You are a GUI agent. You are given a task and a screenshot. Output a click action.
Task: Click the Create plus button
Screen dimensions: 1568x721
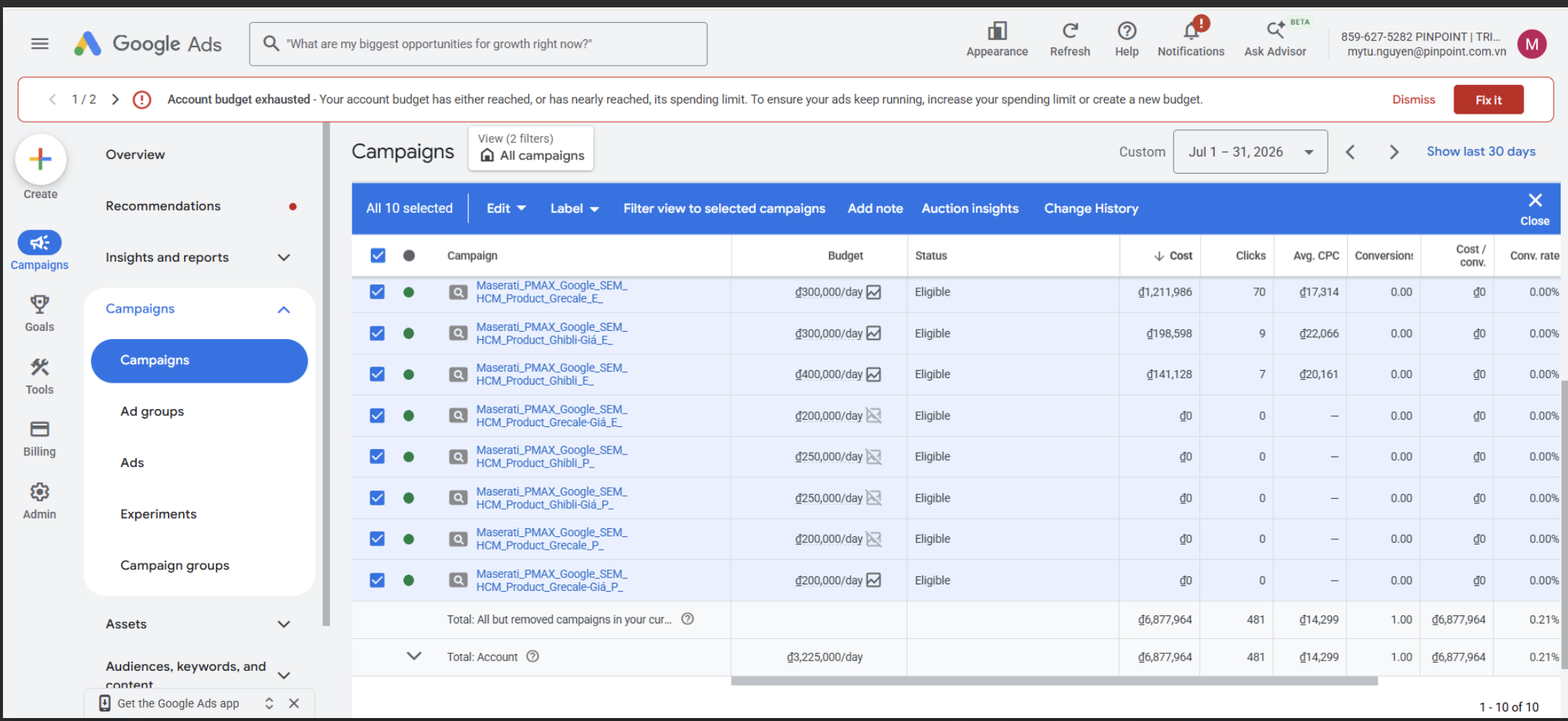[41, 159]
